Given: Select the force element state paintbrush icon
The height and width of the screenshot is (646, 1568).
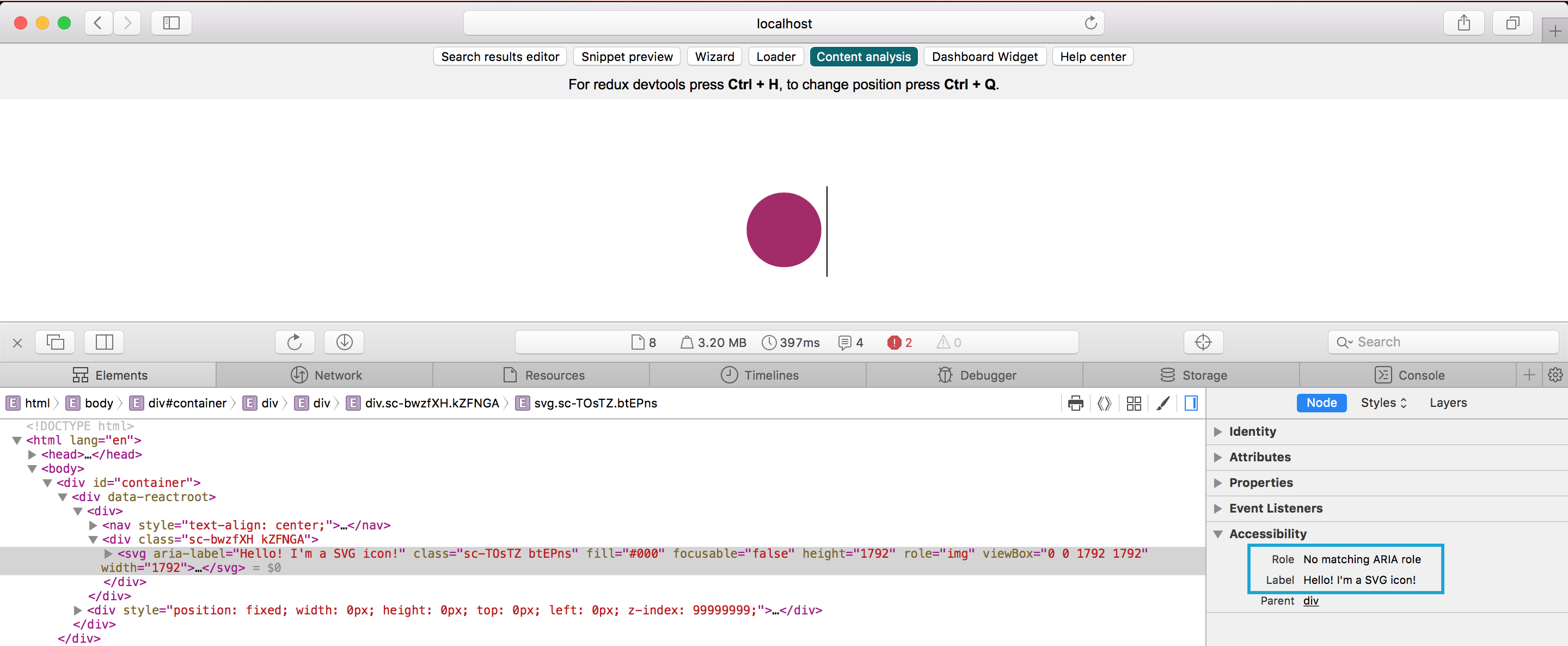Looking at the screenshot, I should [x=1163, y=403].
